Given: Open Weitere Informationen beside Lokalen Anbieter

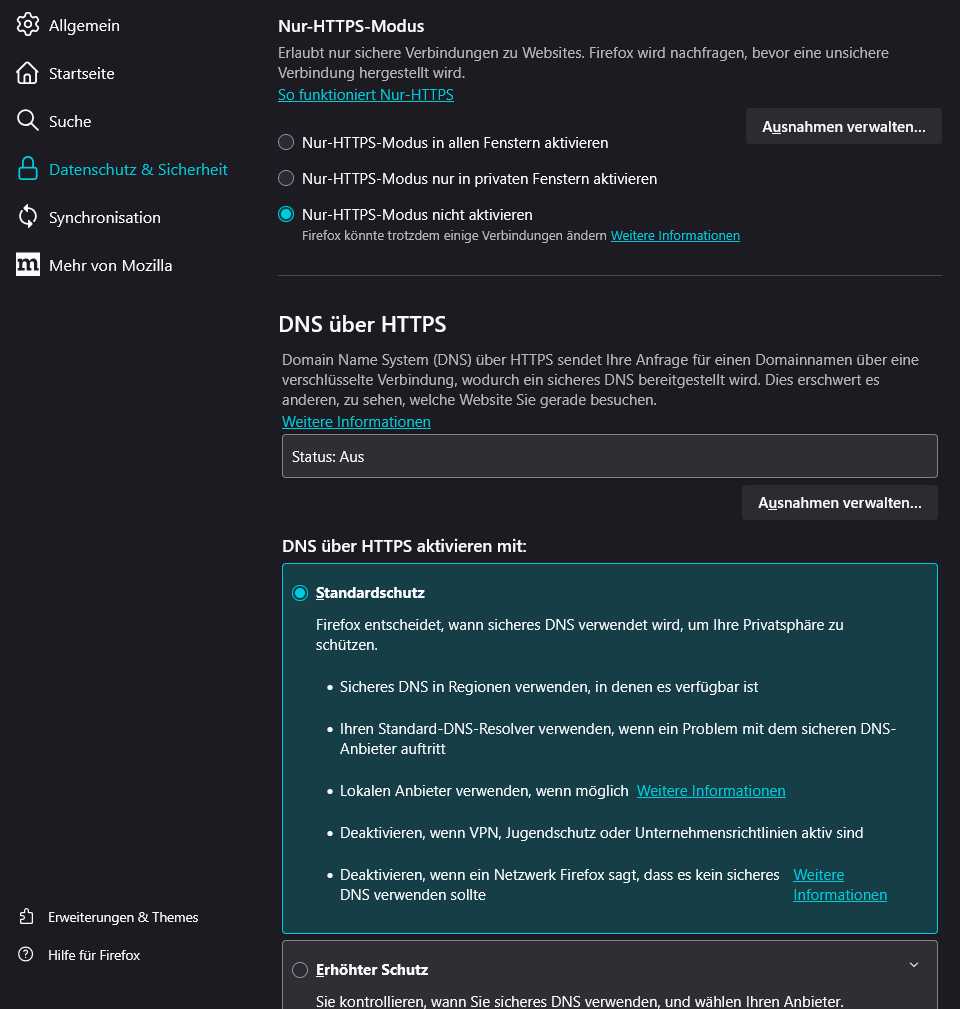Looking at the screenshot, I should tap(711, 791).
